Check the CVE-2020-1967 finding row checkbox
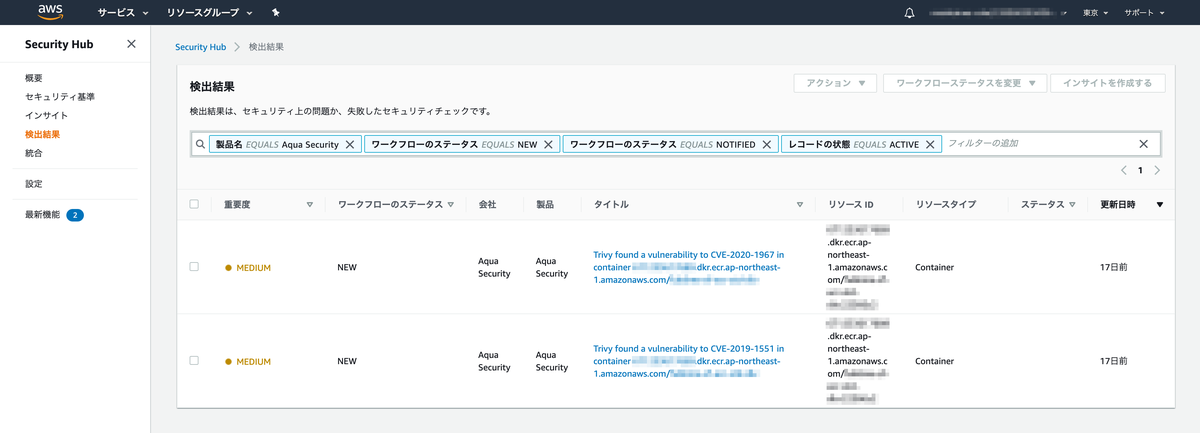 click(x=194, y=267)
